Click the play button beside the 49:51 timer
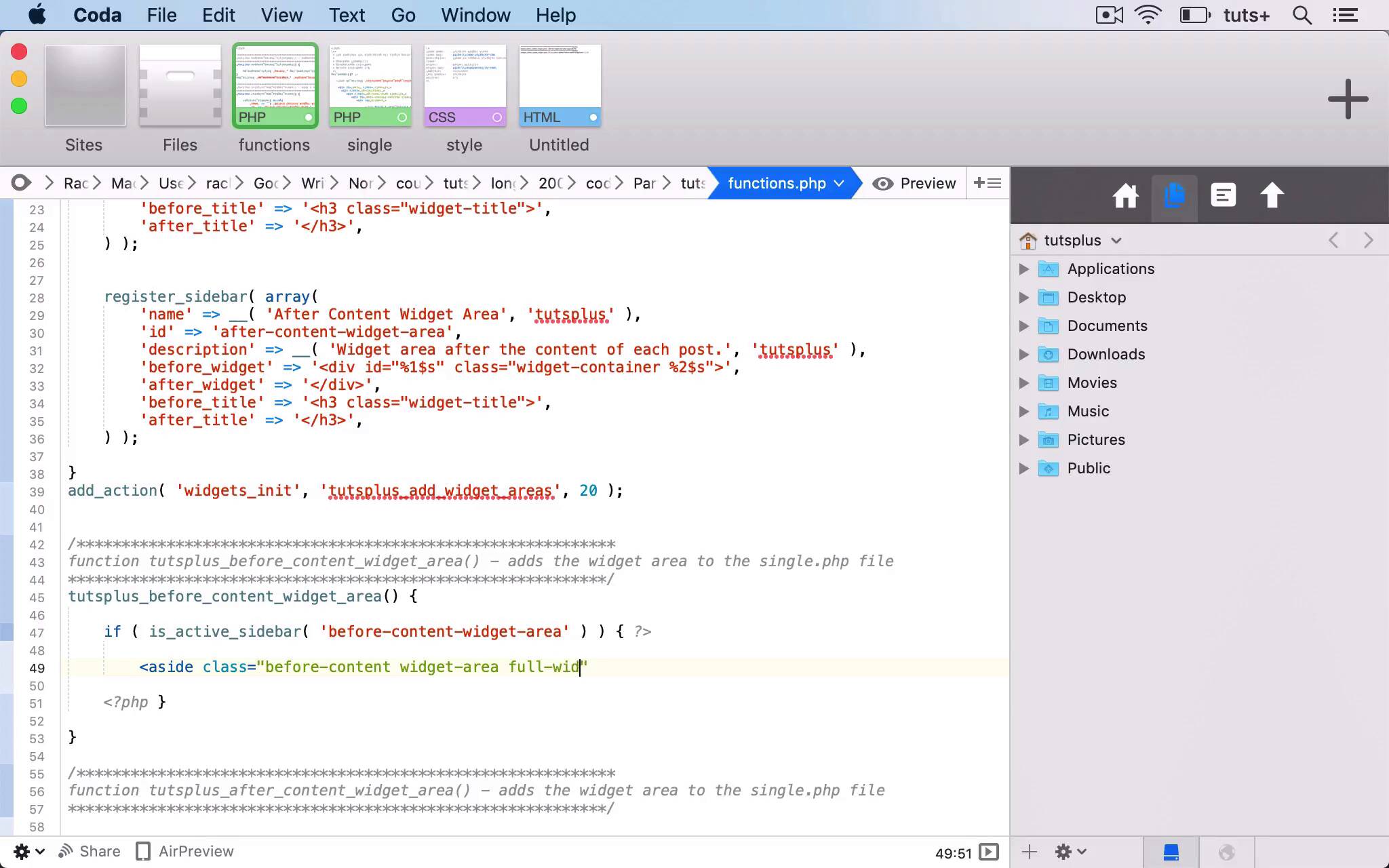This screenshot has height=868, width=1389. point(990,852)
